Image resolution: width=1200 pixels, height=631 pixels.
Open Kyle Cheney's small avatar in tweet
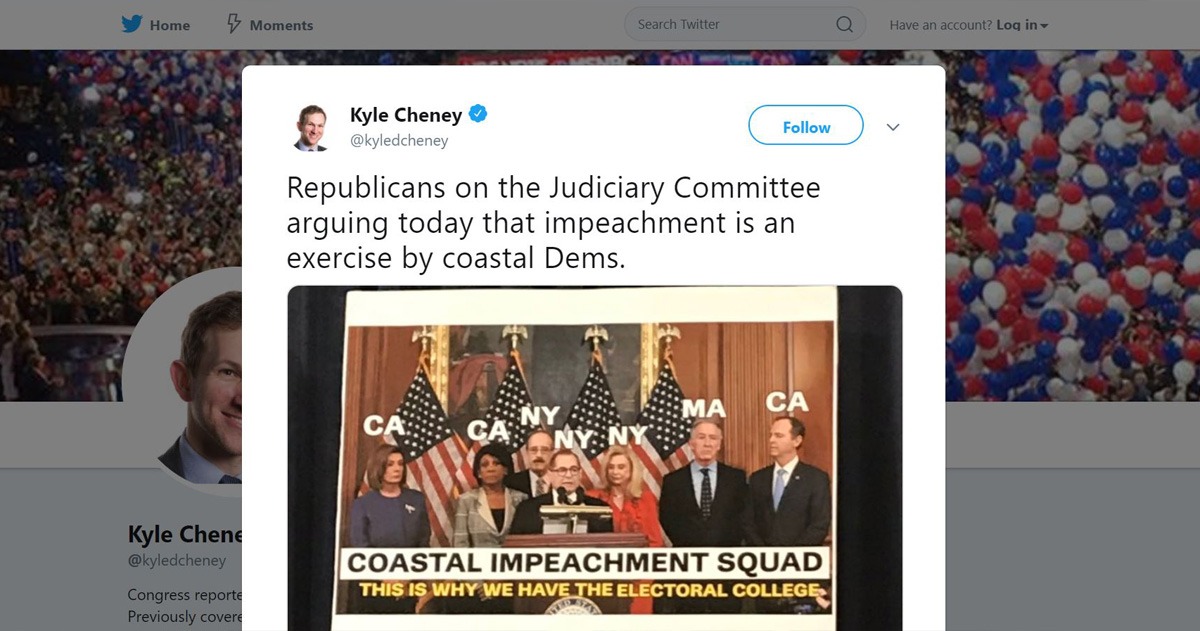click(311, 128)
